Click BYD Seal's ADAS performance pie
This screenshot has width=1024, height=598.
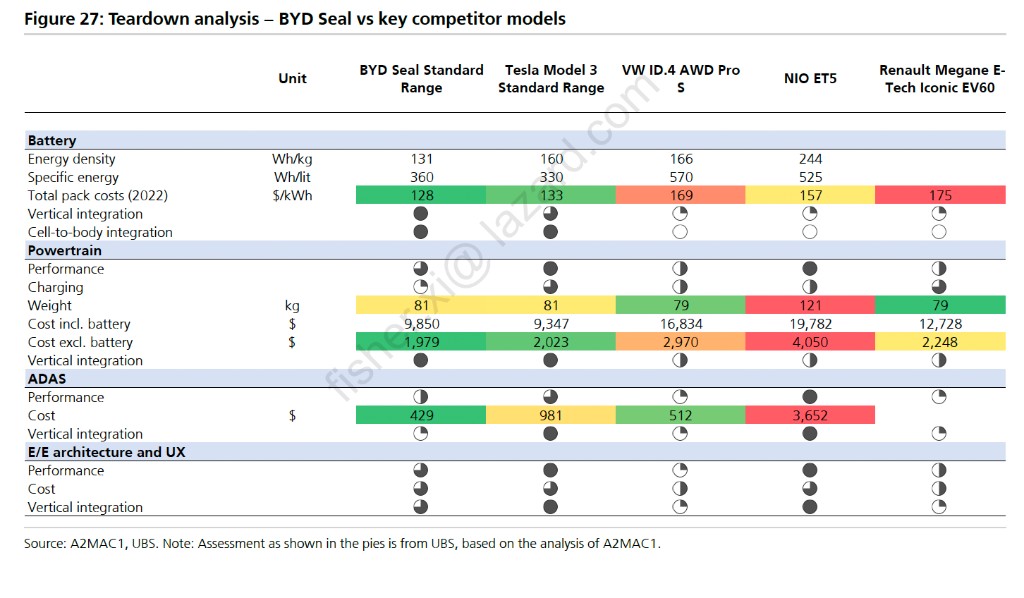click(x=421, y=397)
